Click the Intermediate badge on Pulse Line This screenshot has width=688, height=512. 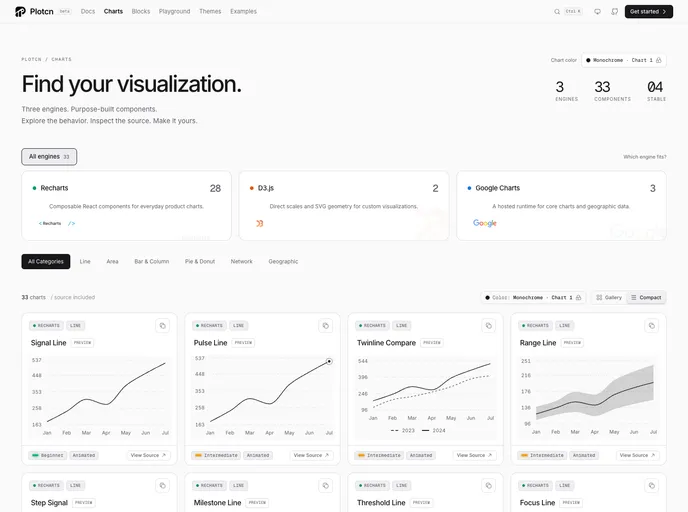(x=216, y=455)
